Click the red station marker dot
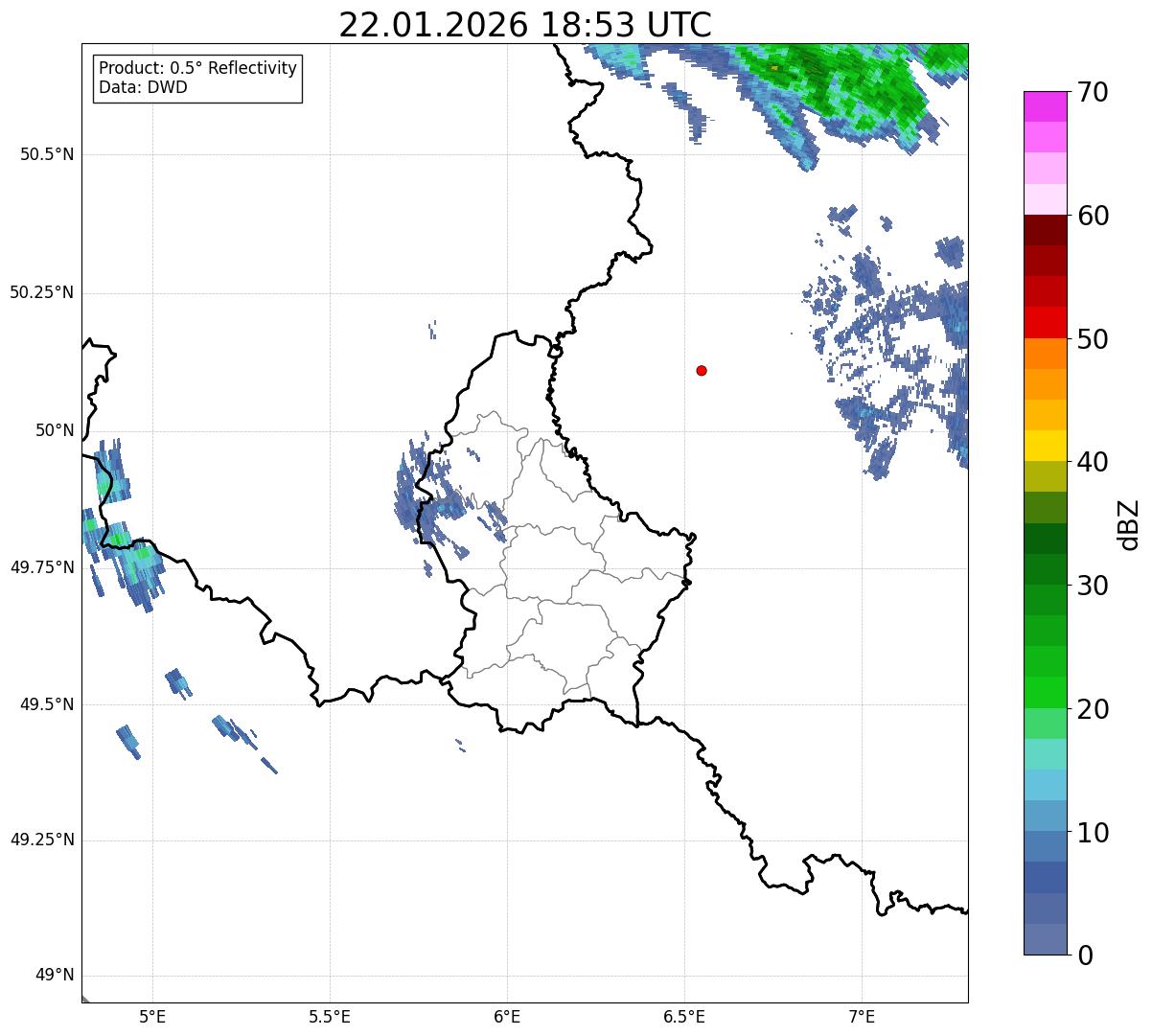The width and height of the screenshot is (1152, 1036). (x=702, y=370)
